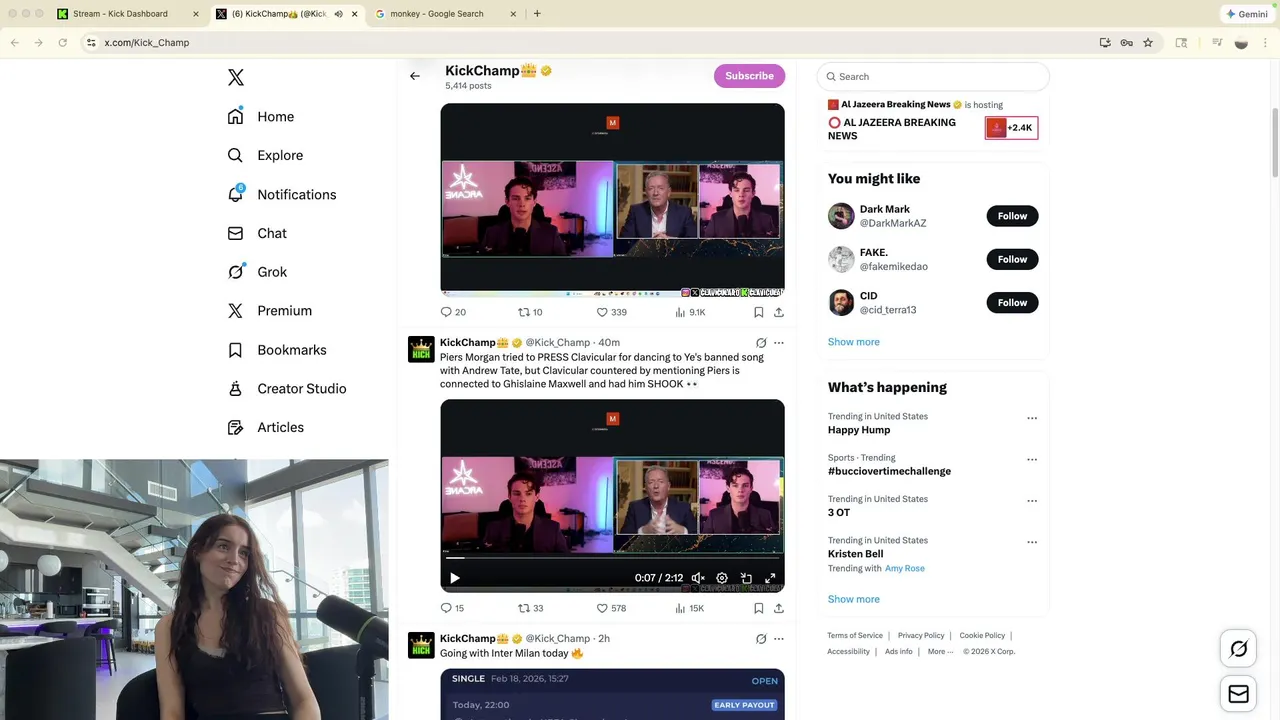View analytics showing 9.1K views

pos(690,312)
